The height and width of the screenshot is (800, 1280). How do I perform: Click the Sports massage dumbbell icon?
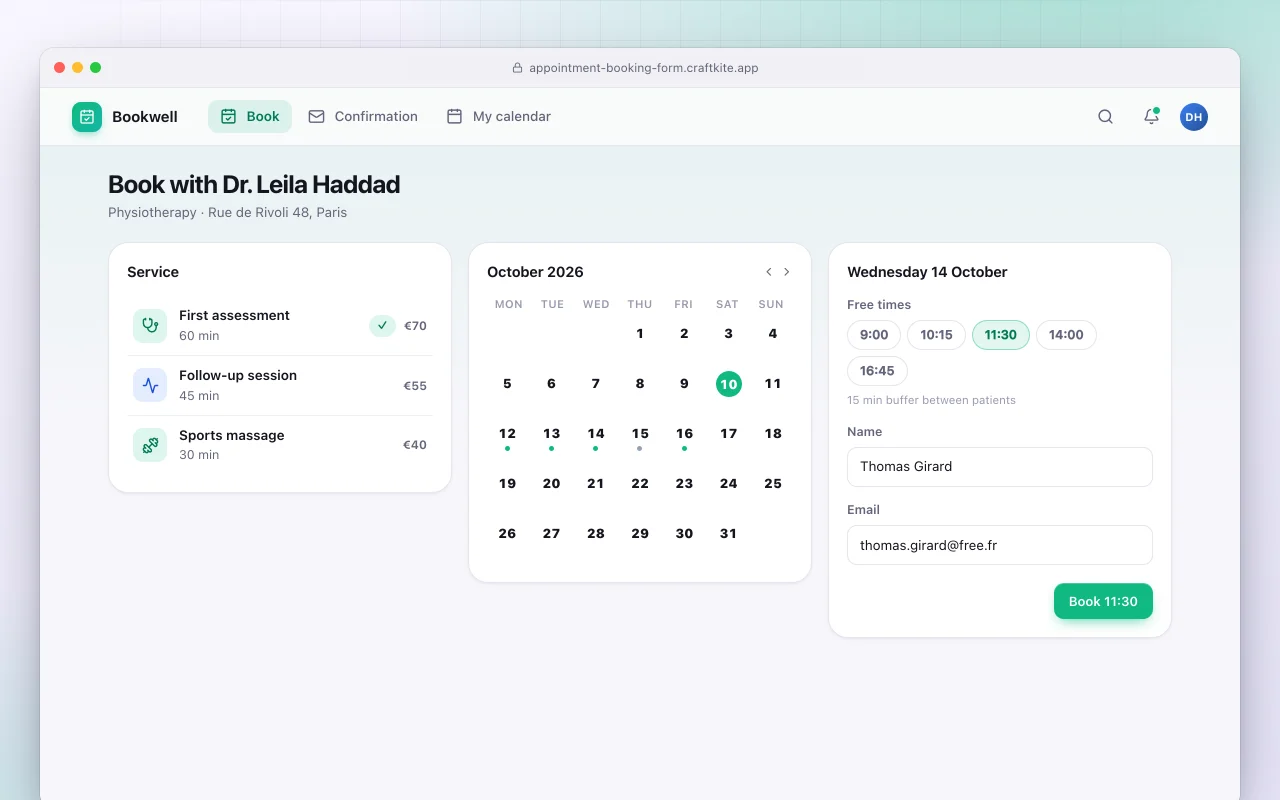tap(150, 445)
